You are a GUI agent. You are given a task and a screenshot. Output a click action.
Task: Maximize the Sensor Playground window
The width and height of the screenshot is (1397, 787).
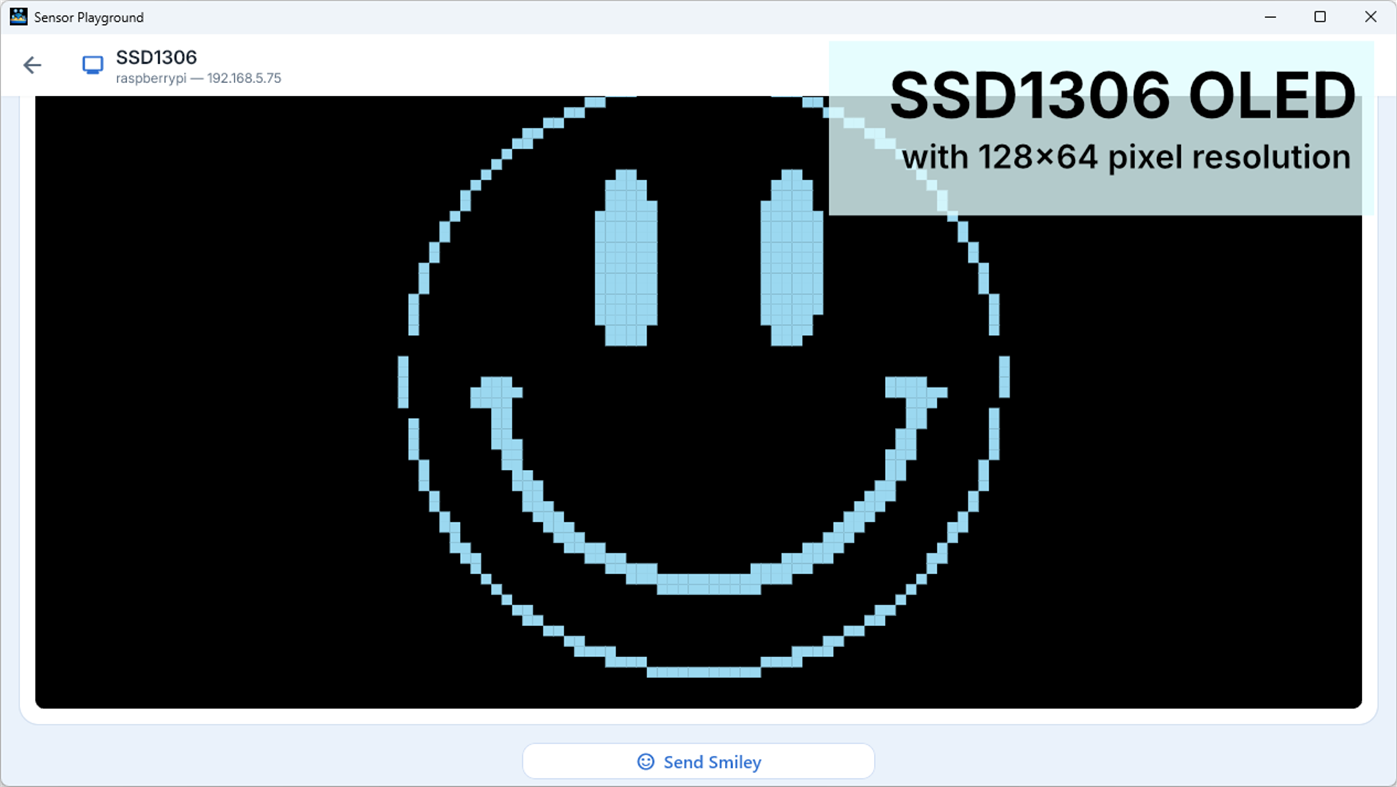1320,17
